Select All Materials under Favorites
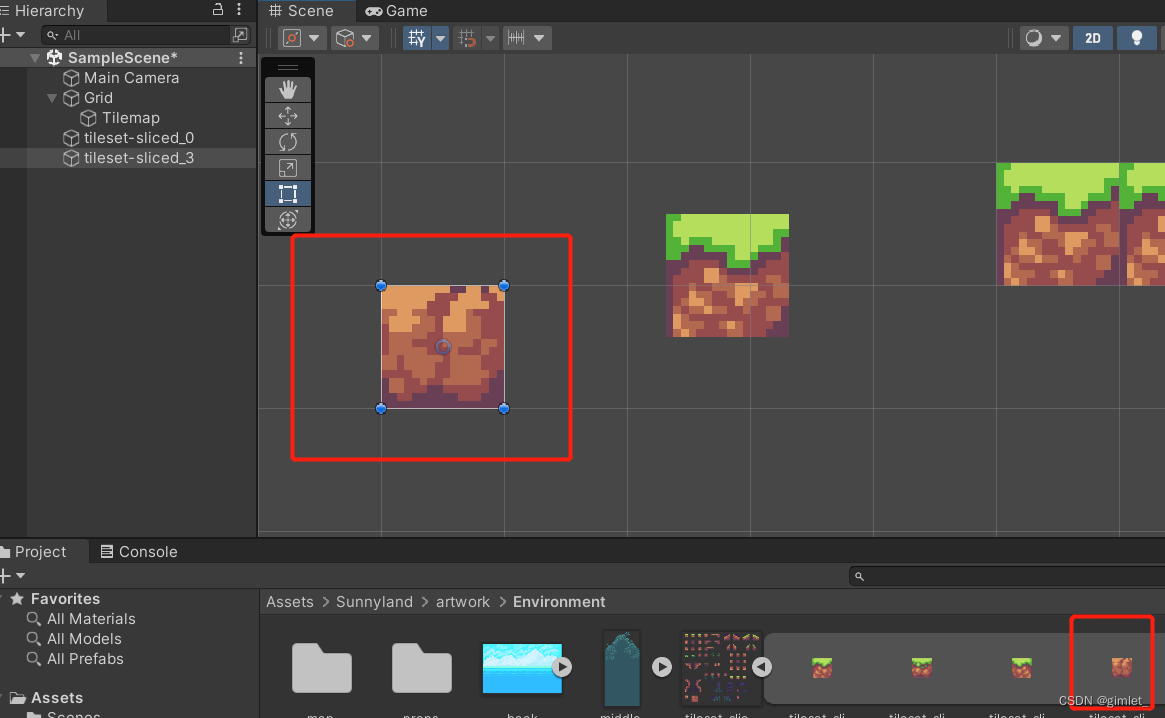 click(x=91, y=618)
